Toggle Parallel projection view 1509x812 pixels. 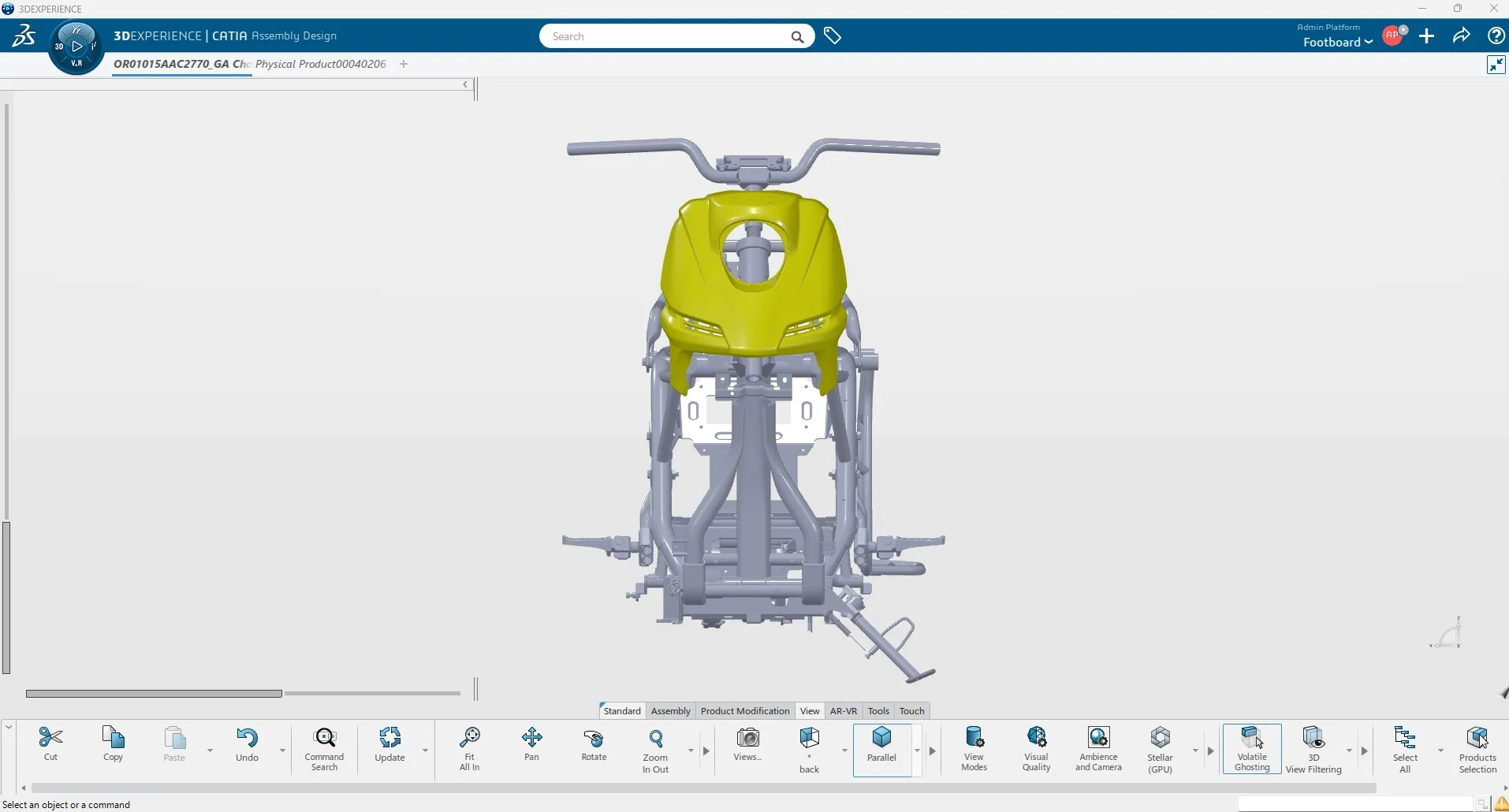[x=882, y=748]
